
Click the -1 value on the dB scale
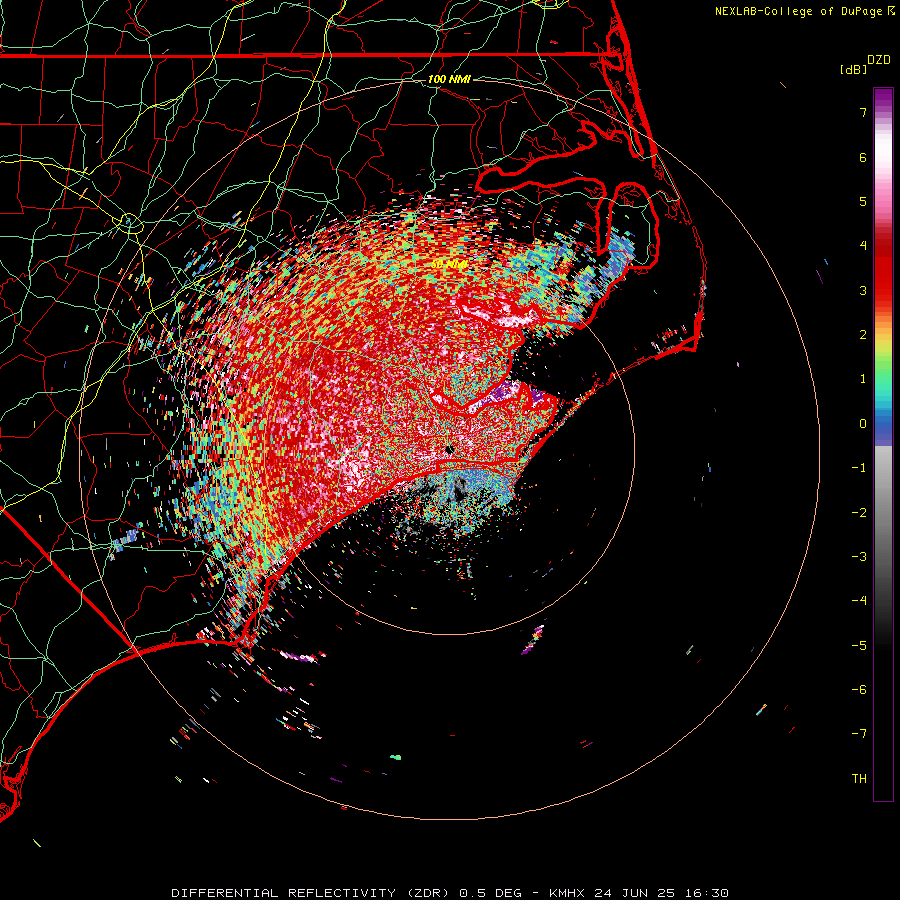click(x=859, y=468)
